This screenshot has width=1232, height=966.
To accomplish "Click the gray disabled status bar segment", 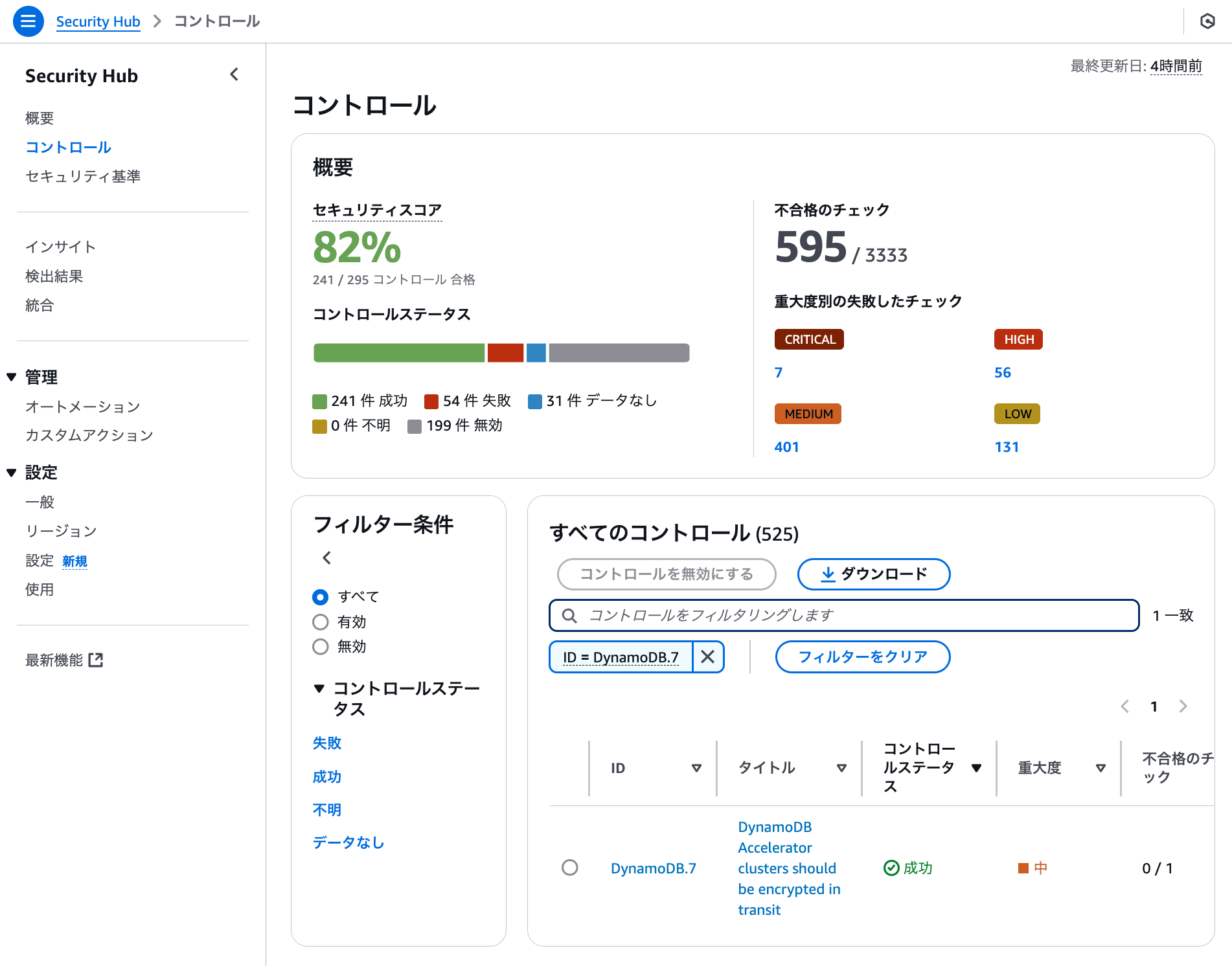I will (619, 353).
